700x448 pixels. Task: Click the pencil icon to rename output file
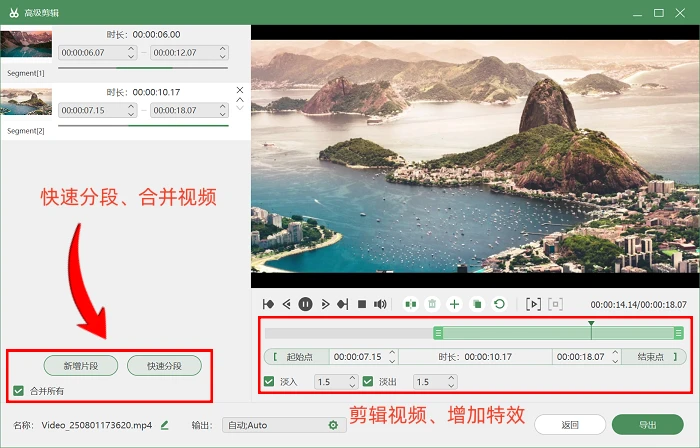165,425
